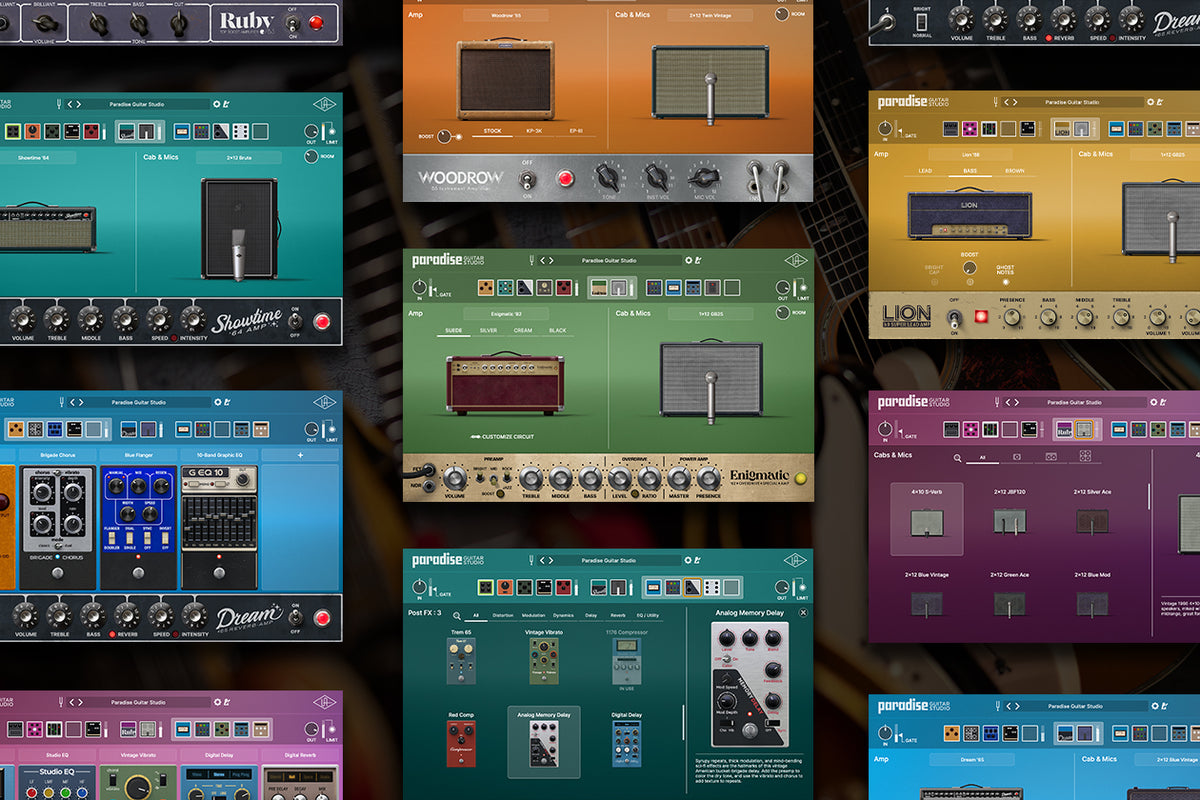Image resolution: width=1200 pixels, height=800 pixels.
Task: Select the LEAD tab in Lion window
Action: [925, 171]
